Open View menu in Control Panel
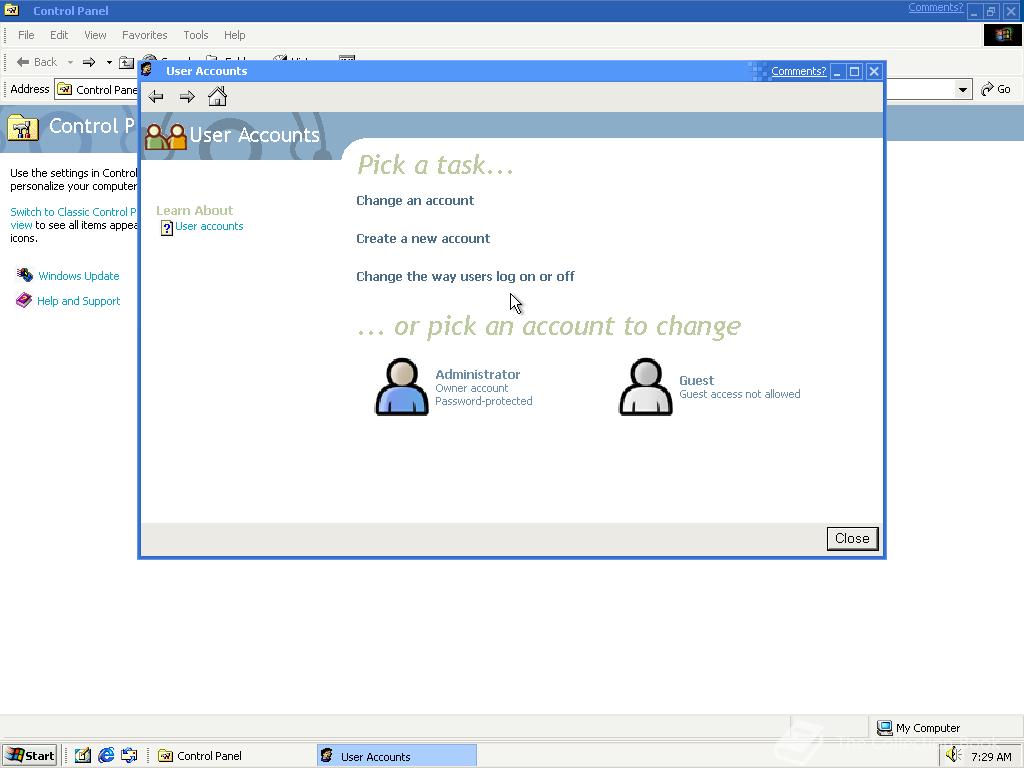Image resolution: width=1024 pixels, height=768 pixels. click(95, 35)
